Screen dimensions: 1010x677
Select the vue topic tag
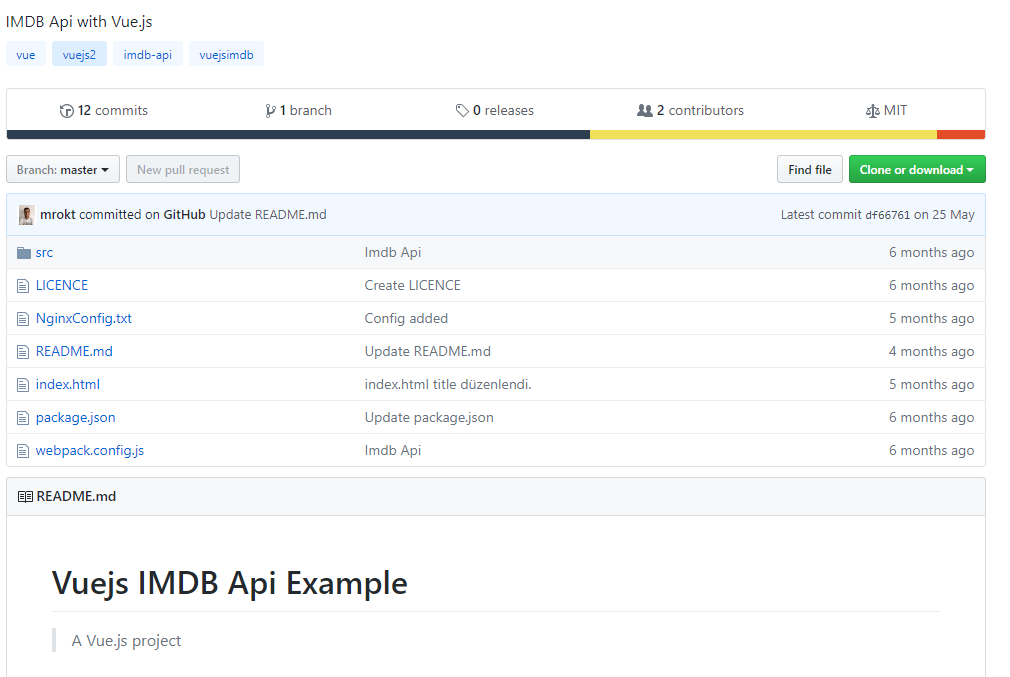pyautogui.click(x=25, y=54)
